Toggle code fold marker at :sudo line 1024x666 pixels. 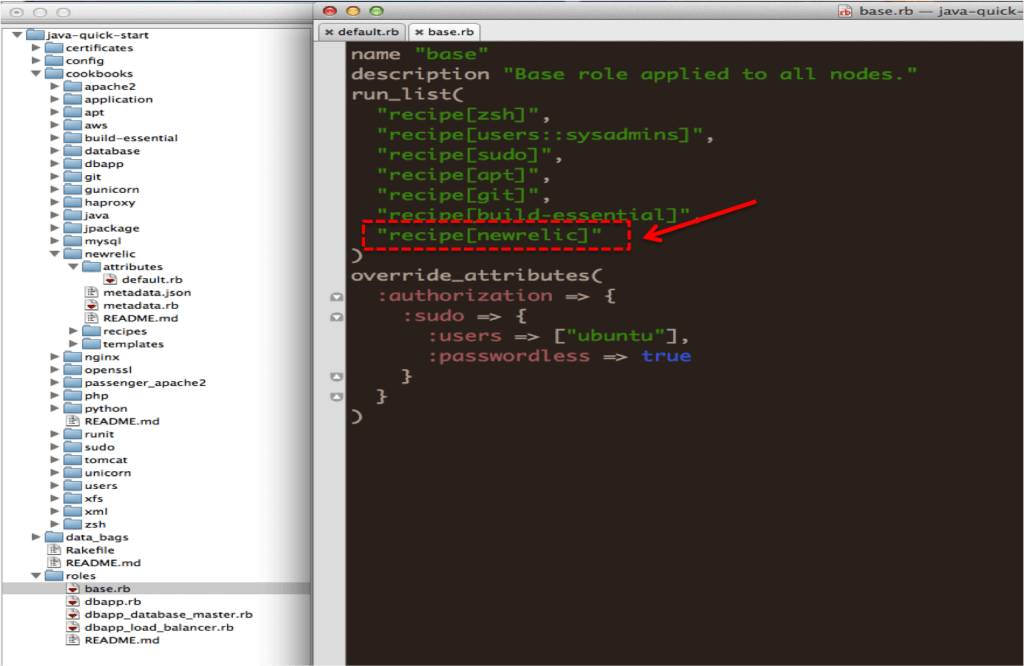click(x=337, y=317)
